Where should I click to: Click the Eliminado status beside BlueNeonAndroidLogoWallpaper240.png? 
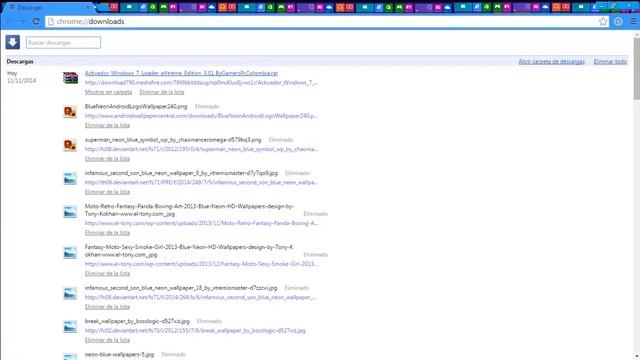pyautogui.click(x=207, y=107)
